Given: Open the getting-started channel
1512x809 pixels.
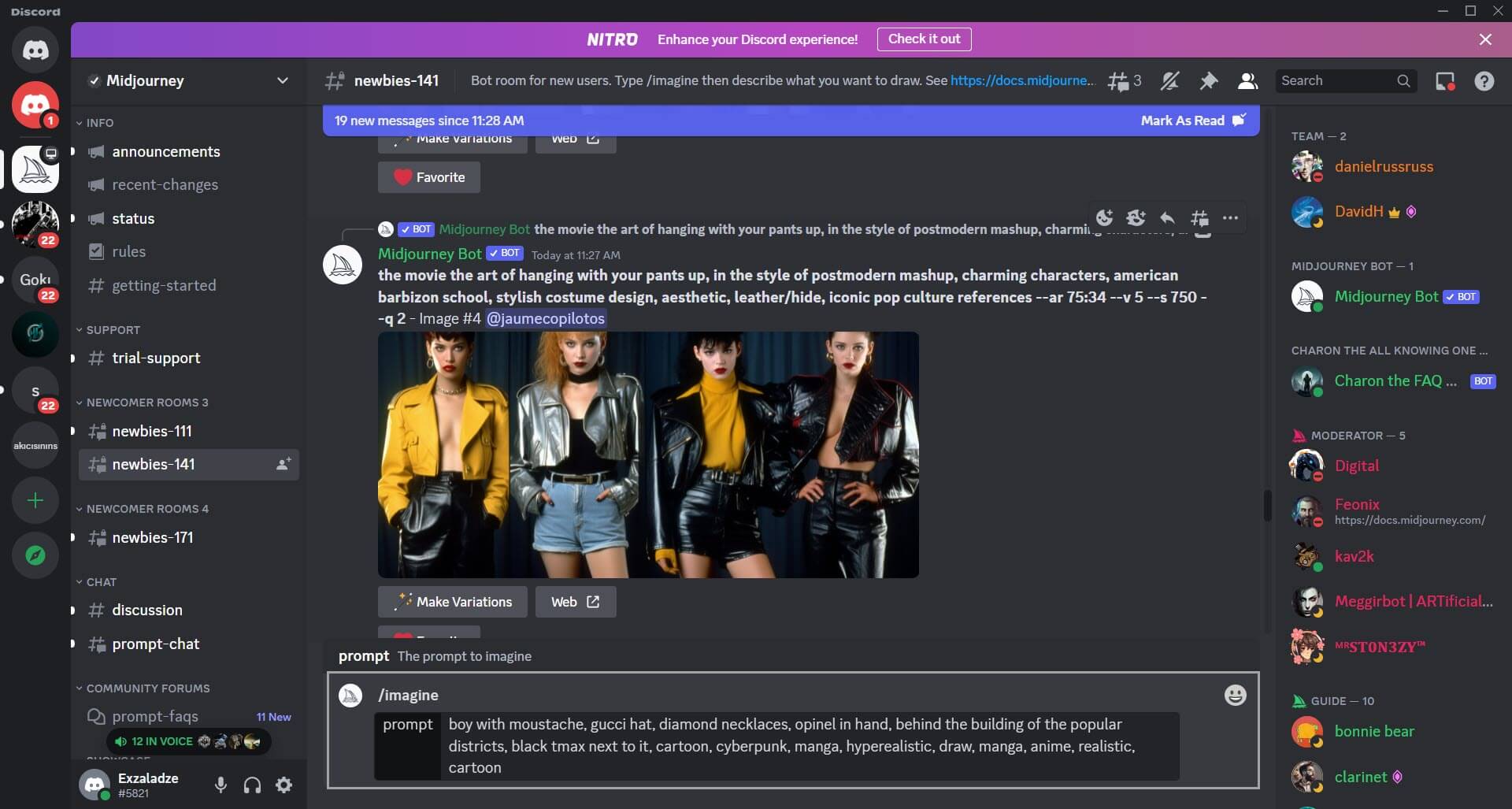Looking at the screenshot, I should [x=189, y=285].
